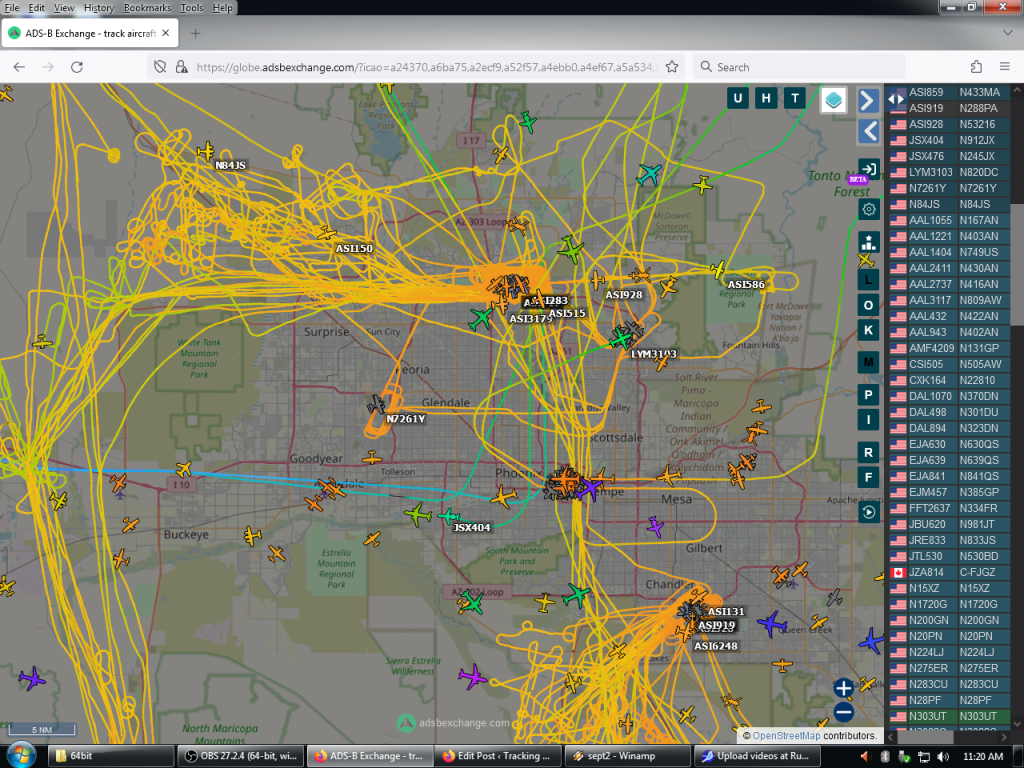Open the OpenStreetMap attribution link

(786, 735)
